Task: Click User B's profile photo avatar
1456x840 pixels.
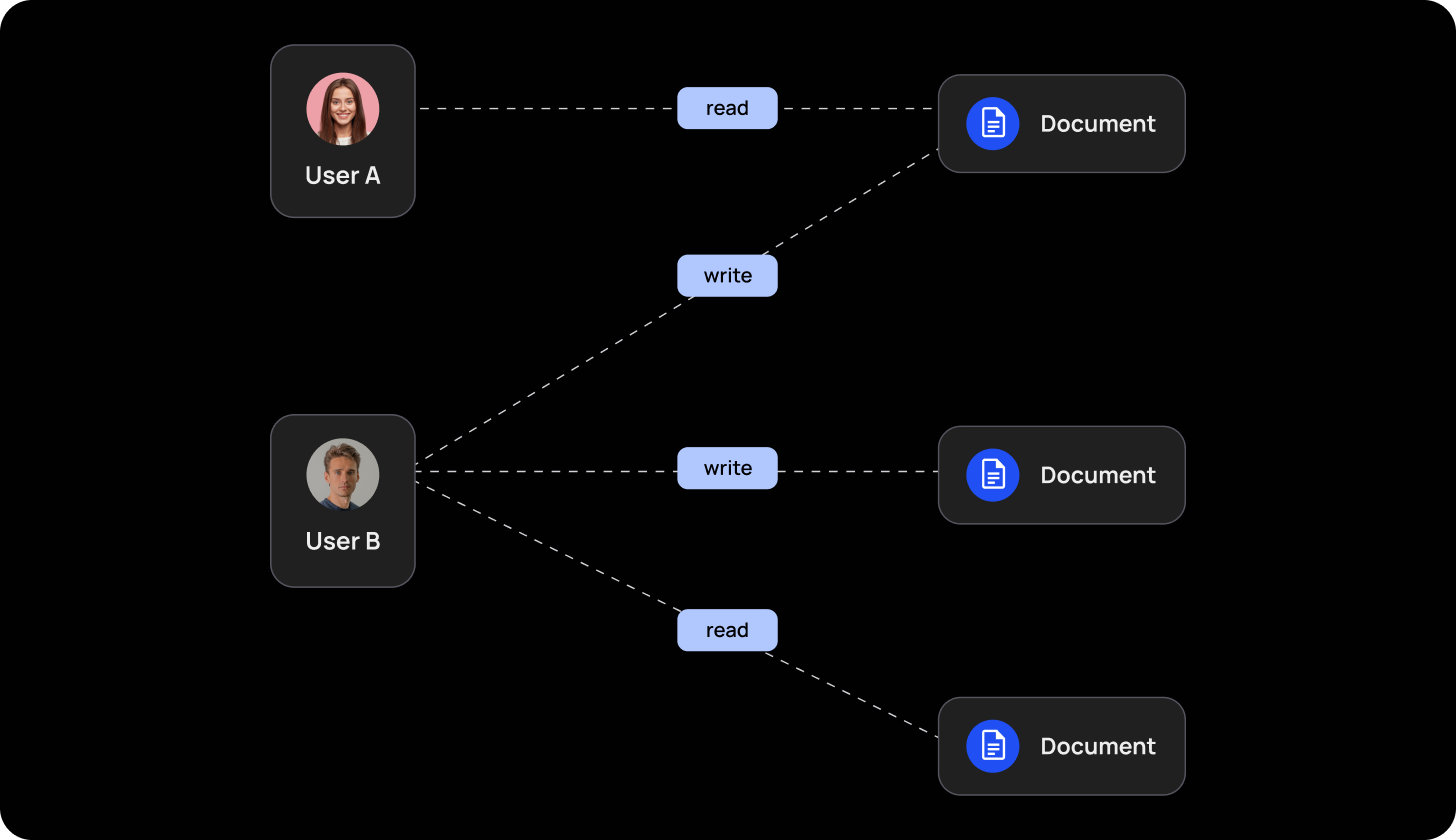Action: (343, 474)
